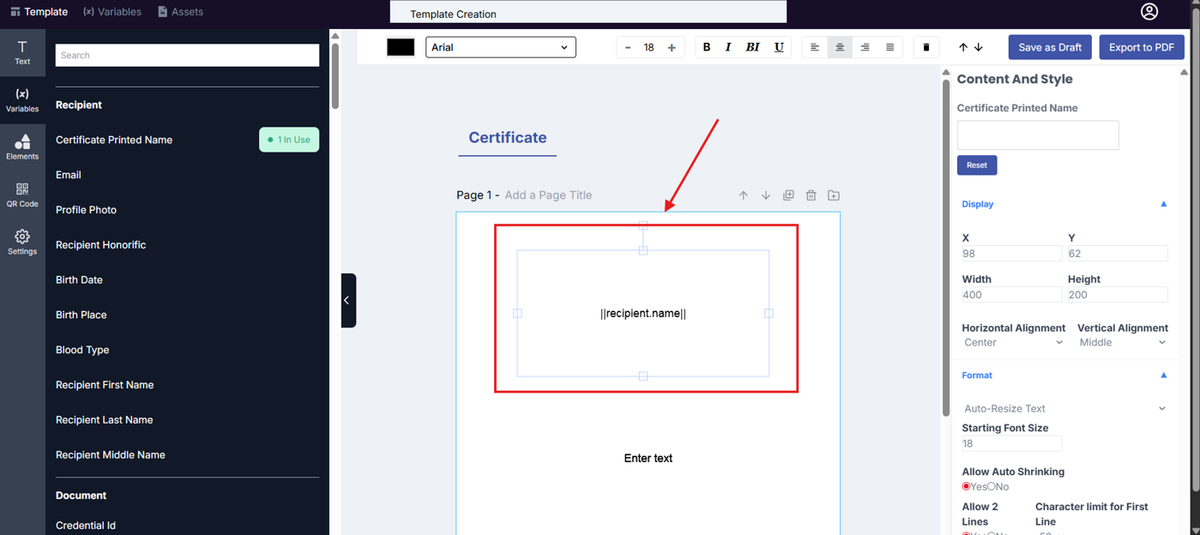The width and height of the screenshot is (1200, 535).
Task: Duplicate Page 1
Action: tap(788, 195)
